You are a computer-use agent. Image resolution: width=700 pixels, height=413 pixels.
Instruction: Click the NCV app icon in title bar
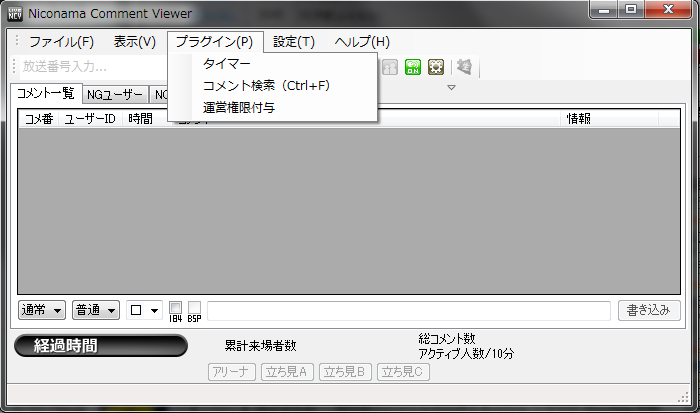pos(15,13)
